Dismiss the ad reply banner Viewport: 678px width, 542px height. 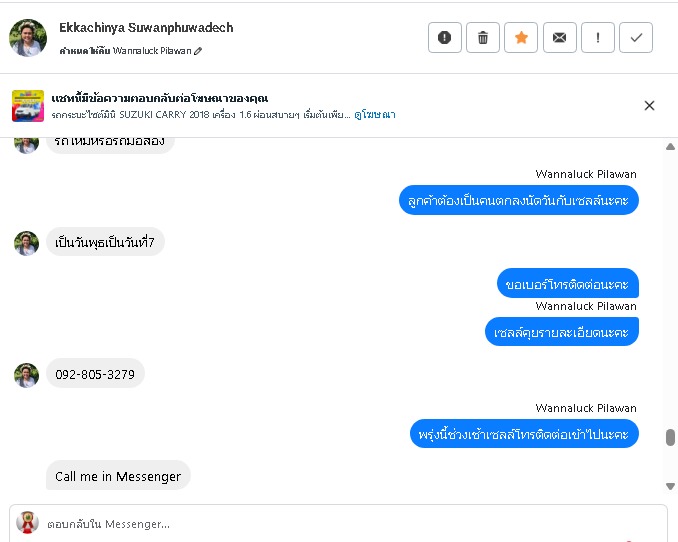(x=649, y=106)
